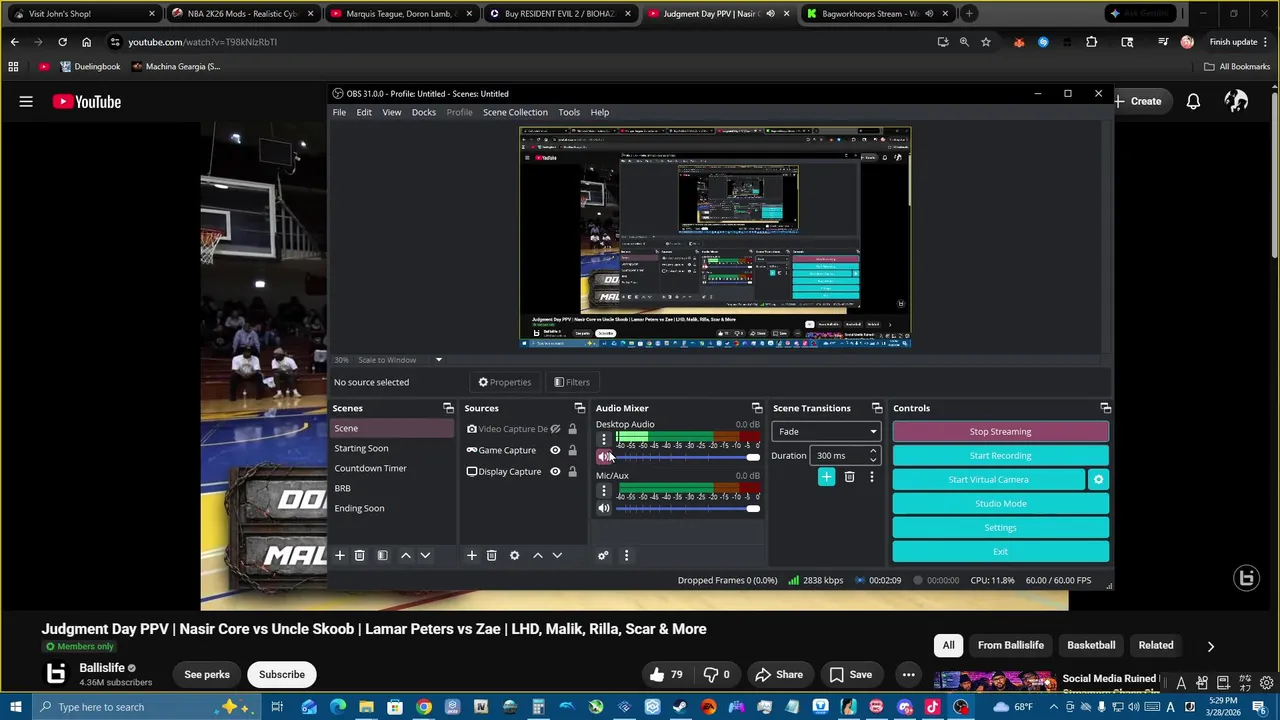The image size is (1280, 720).
Task: Open Desktop Audio three-dot options
Action: (603, 439)
